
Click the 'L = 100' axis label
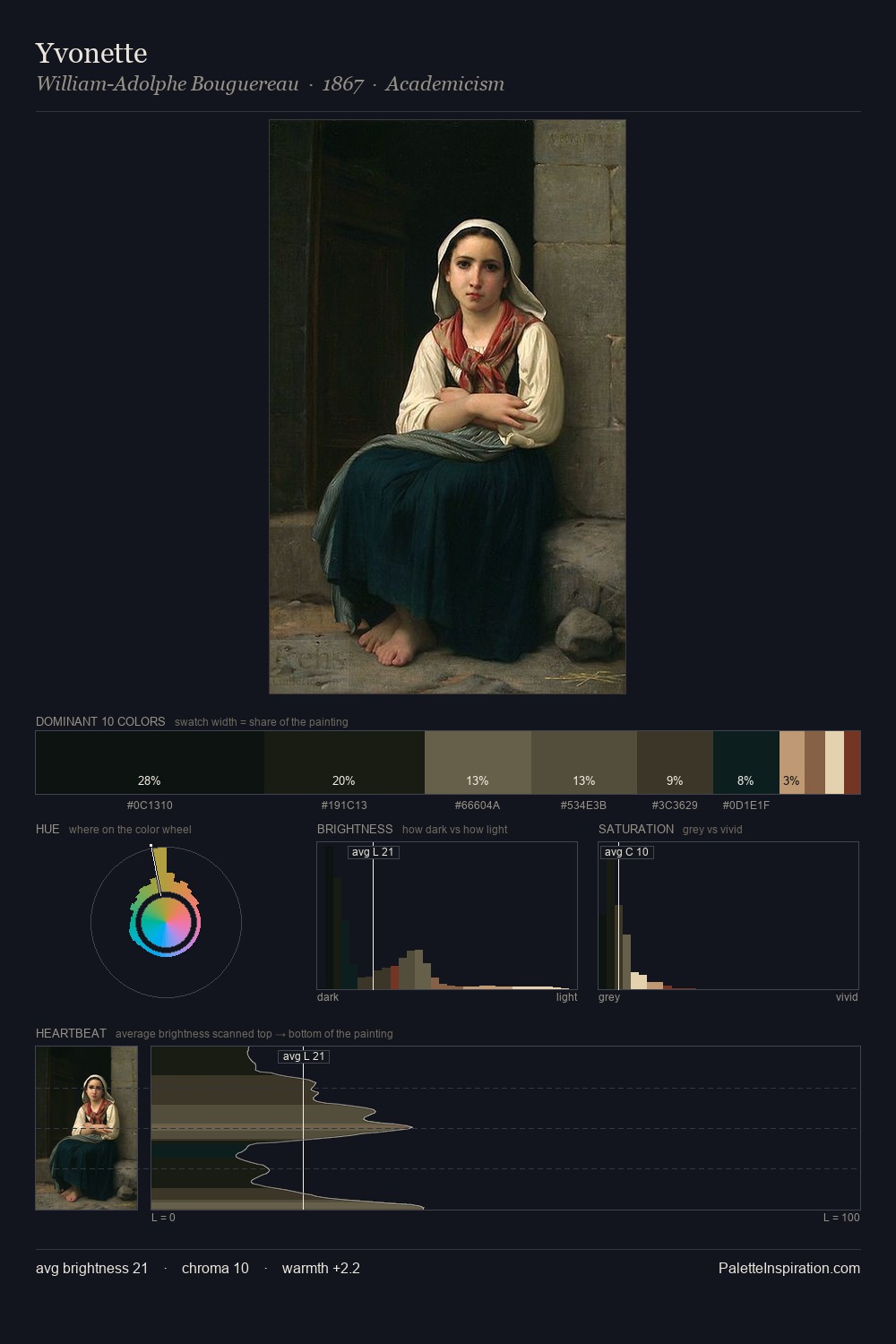click(x=841, y=1218)
